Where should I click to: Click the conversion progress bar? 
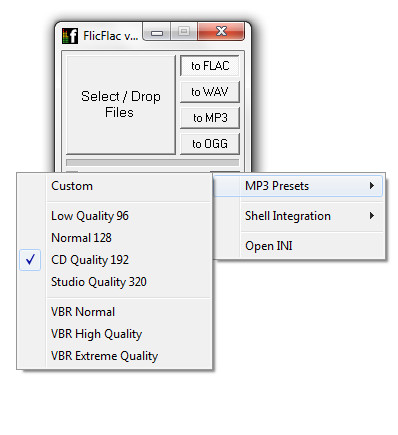click(x=153, y=162)
